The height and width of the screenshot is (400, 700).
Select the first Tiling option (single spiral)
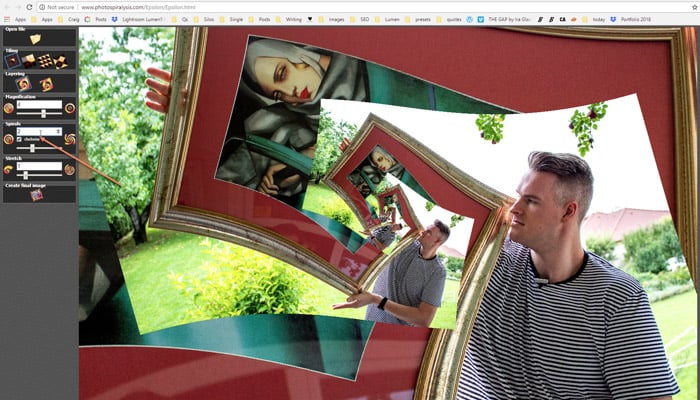[x=12, y=61]
